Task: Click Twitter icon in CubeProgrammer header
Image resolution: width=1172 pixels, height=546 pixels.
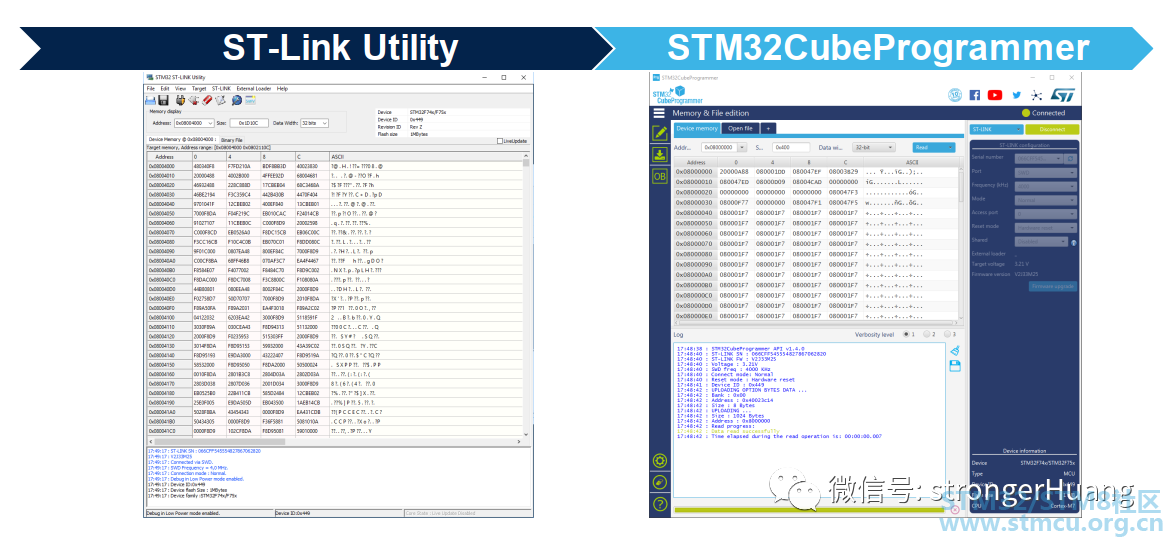Action: point(1017,95)
